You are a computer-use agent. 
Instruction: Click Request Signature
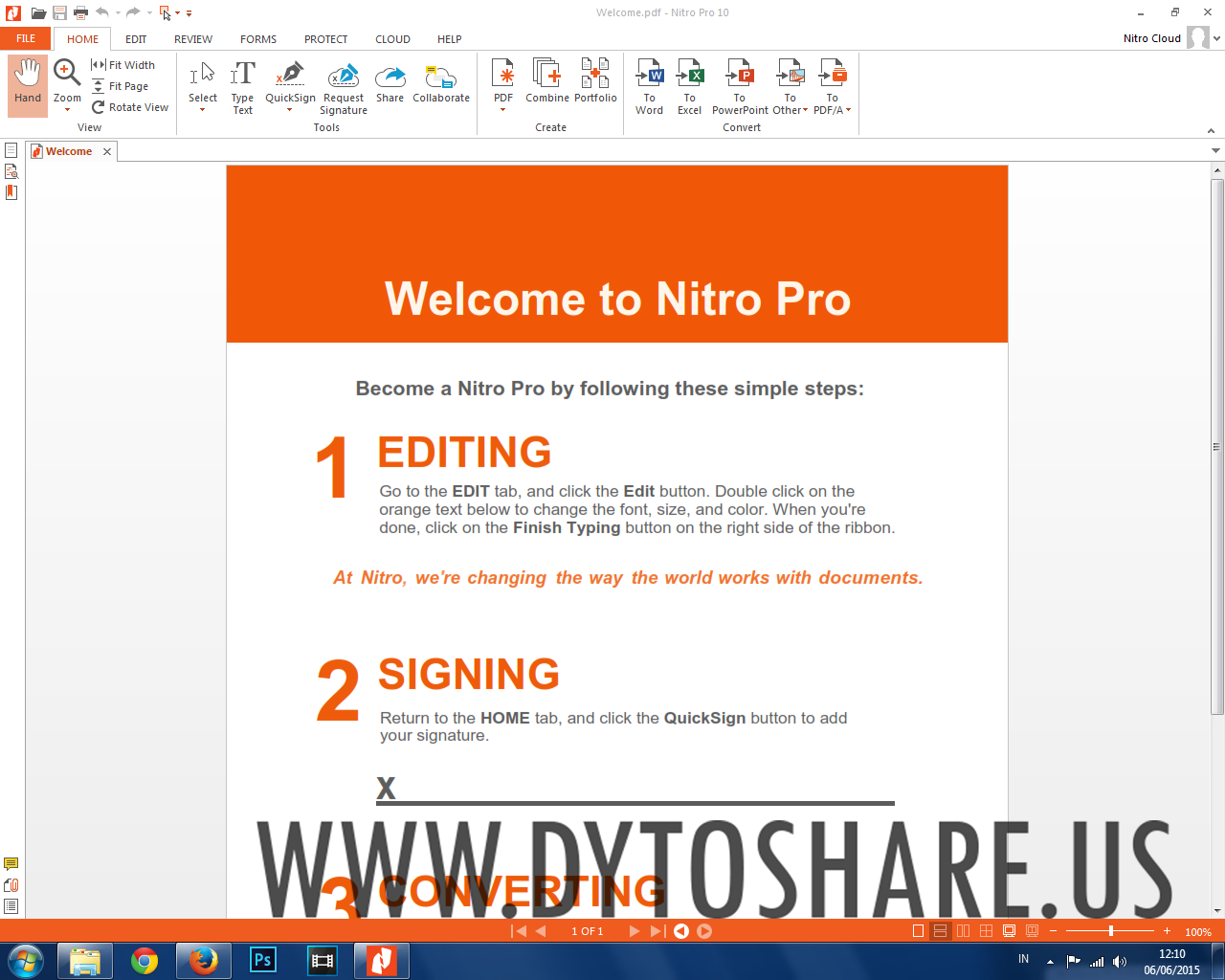pos(344,87)
